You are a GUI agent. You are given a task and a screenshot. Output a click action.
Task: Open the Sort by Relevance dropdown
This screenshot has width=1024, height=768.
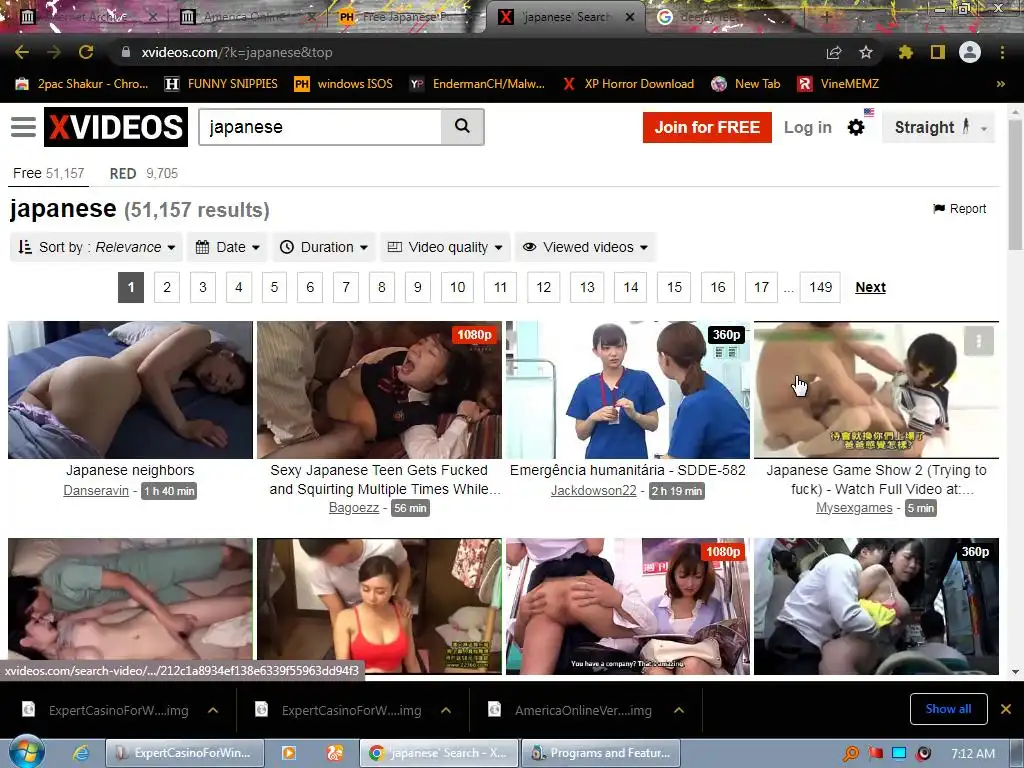(x=97, y=248)
